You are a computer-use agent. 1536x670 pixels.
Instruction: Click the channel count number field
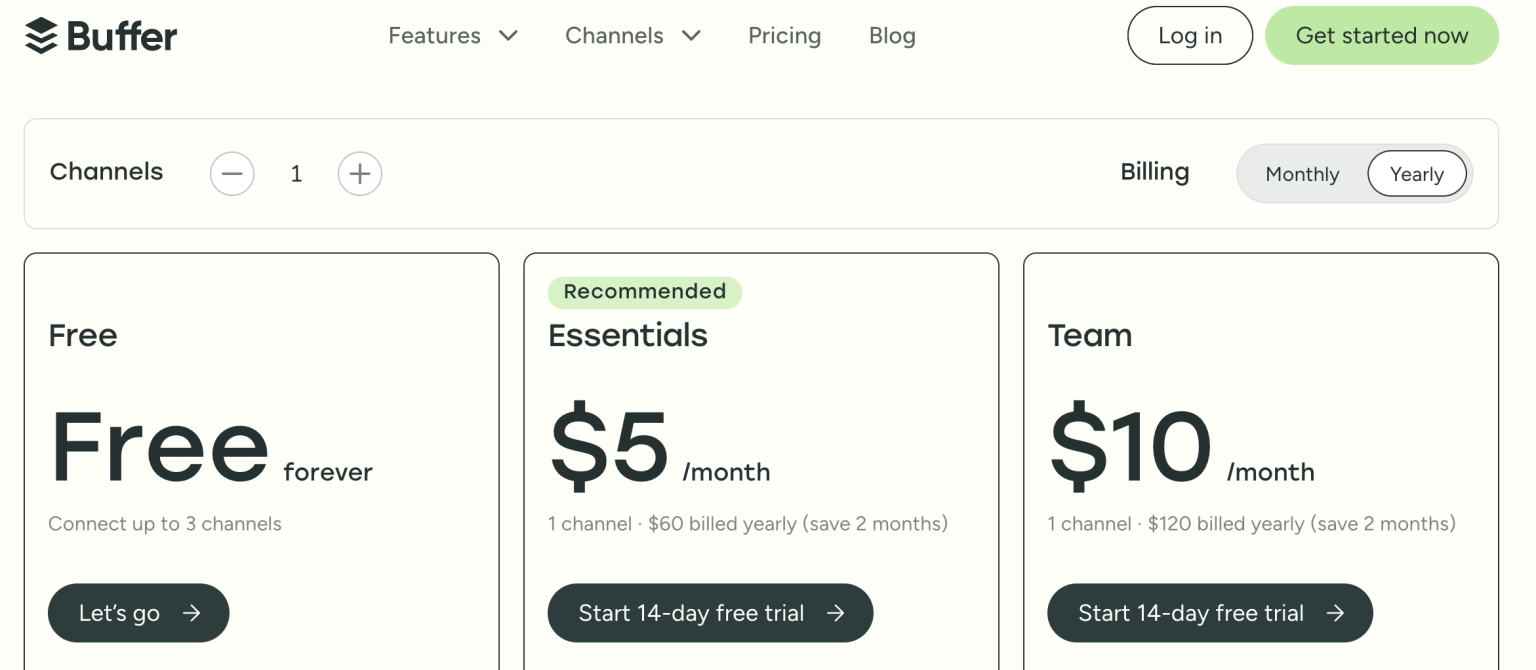[296, 174]
